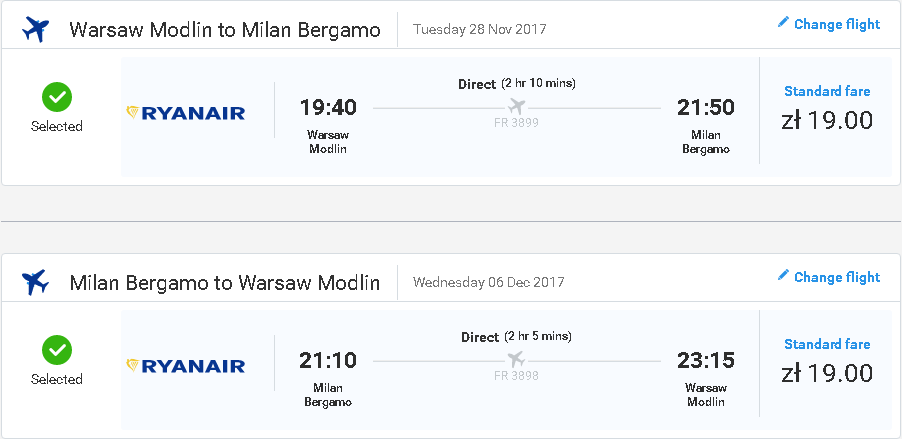Toggle the green Selected checkmark for return flight
Image resolution: width=902 pixels, height=439 pixels.
click(57, 350)
